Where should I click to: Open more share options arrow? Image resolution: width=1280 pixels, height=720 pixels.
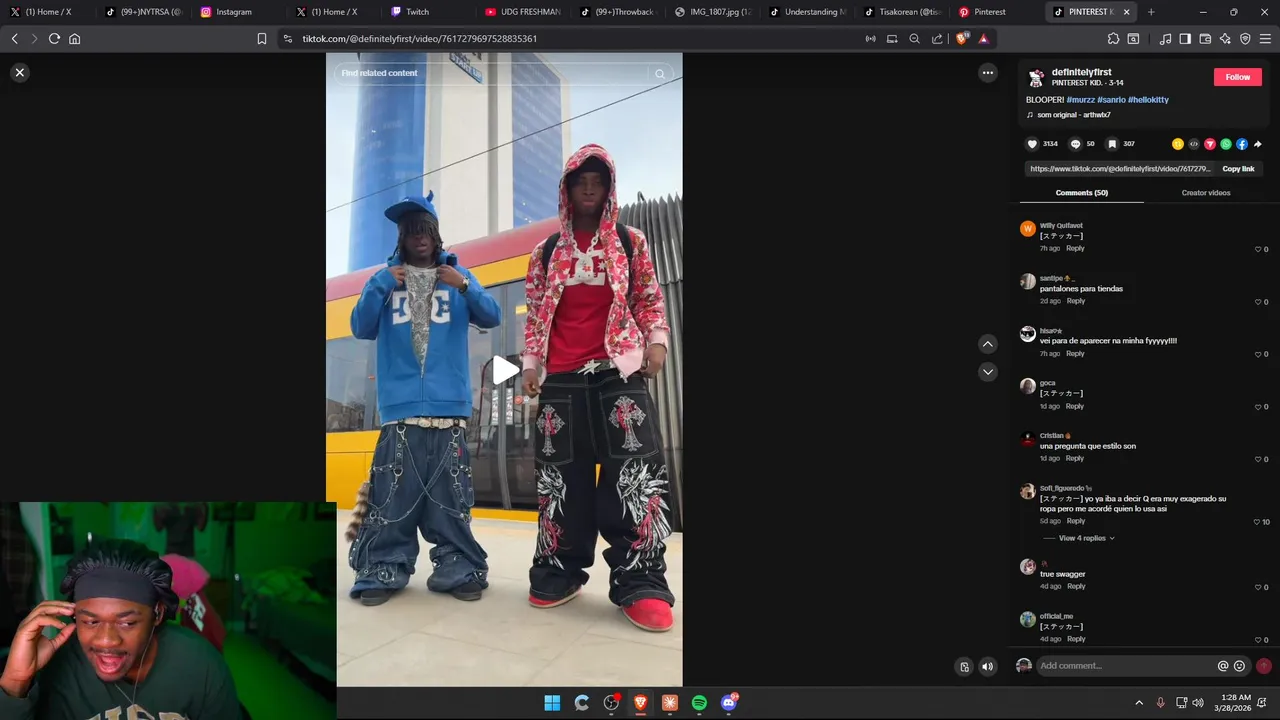(1258, 144)
